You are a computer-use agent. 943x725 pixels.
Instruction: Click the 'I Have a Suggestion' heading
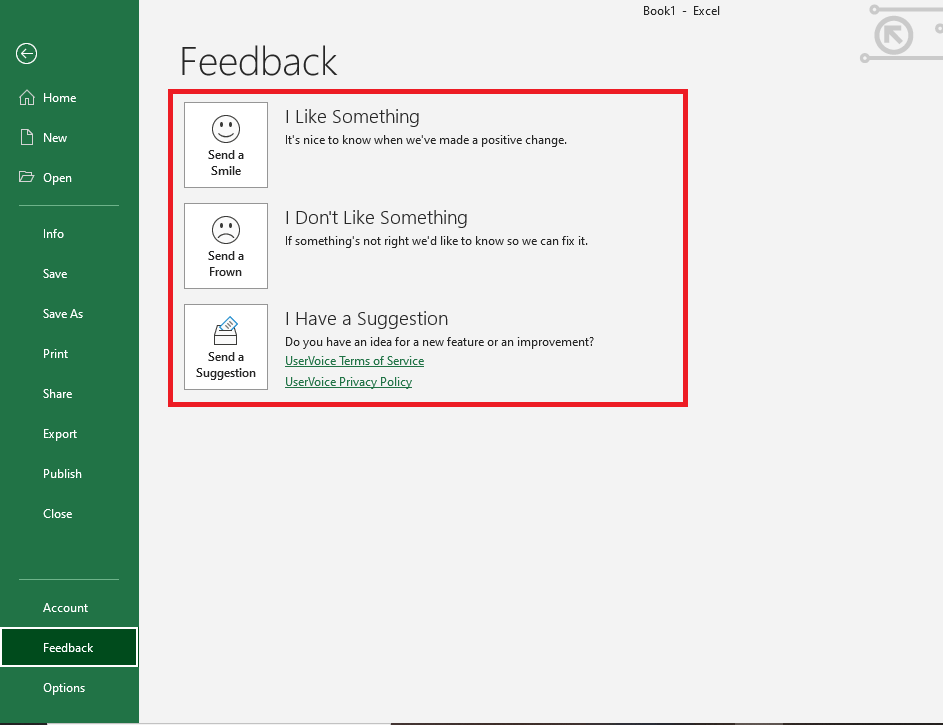366,319
